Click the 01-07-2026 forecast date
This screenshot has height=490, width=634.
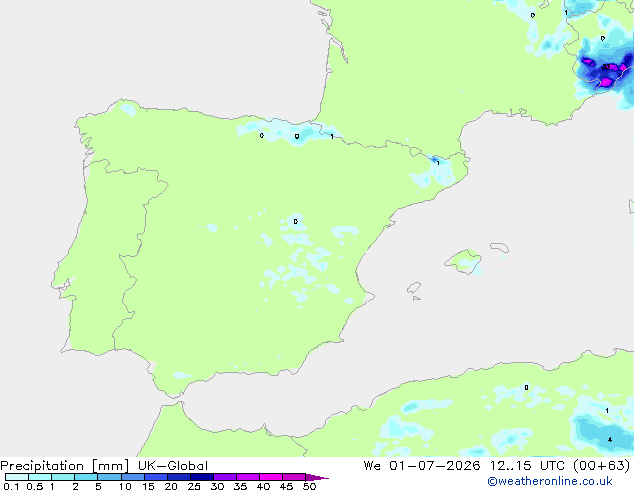[435, 466]
